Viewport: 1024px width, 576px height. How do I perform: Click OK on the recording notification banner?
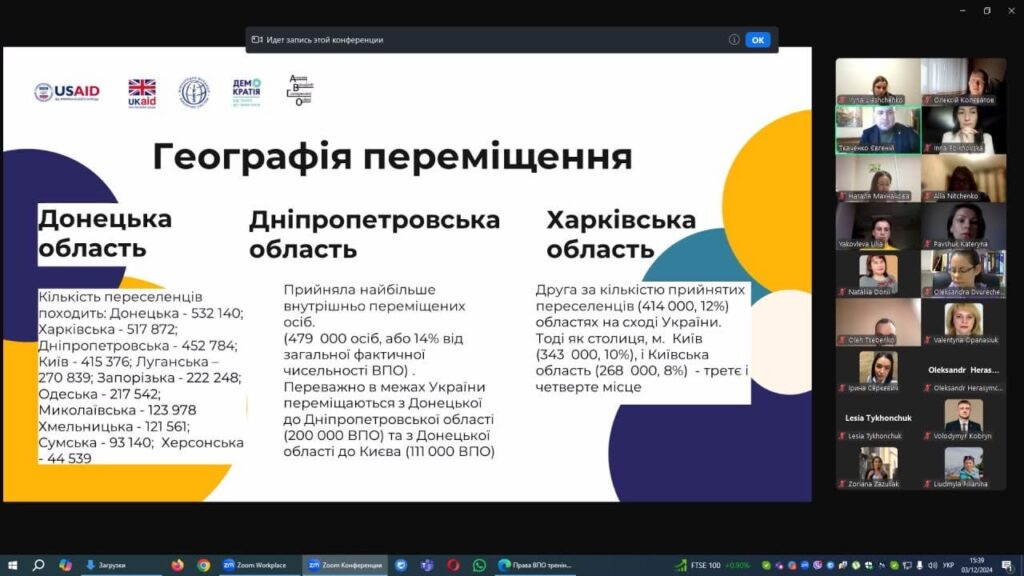[x=757, y=40]
